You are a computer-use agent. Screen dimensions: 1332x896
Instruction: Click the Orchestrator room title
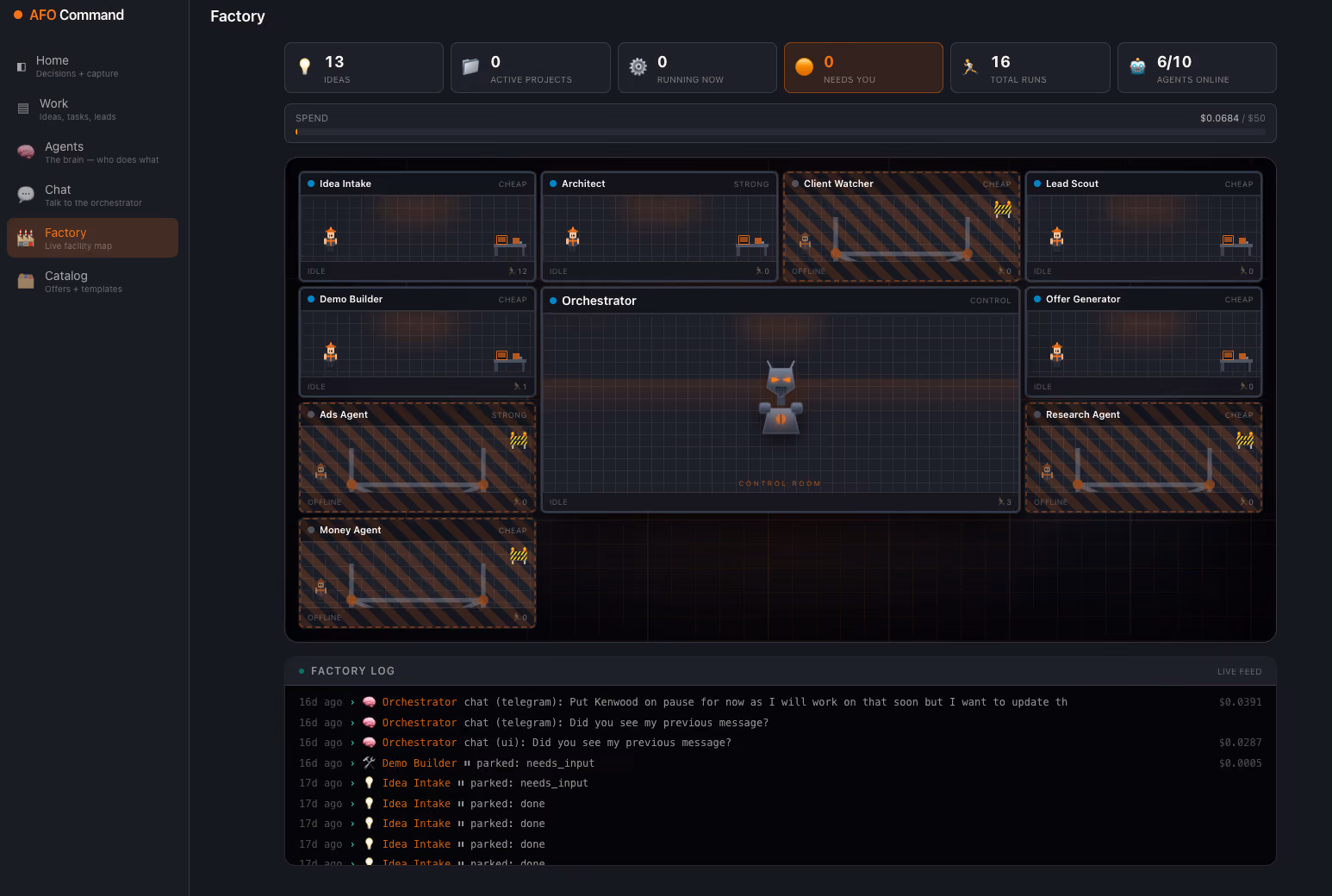click(x=599, y=301)
